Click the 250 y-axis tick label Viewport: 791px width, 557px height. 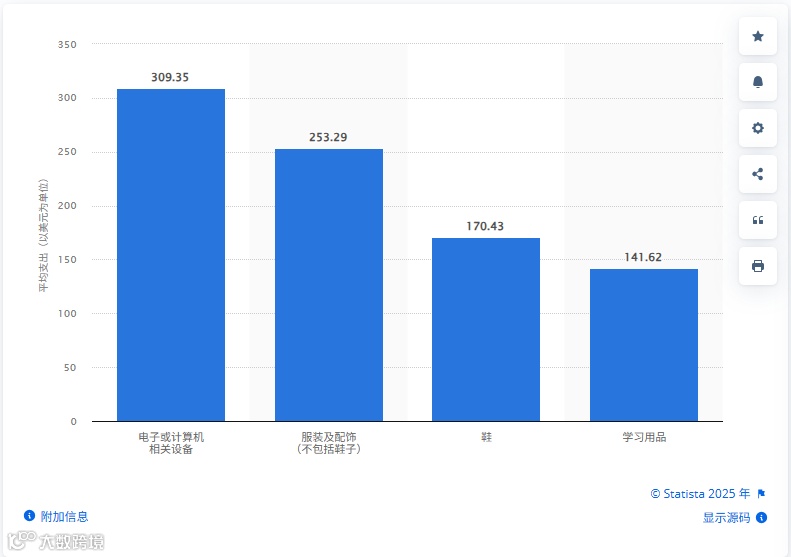tap(67, 152)
